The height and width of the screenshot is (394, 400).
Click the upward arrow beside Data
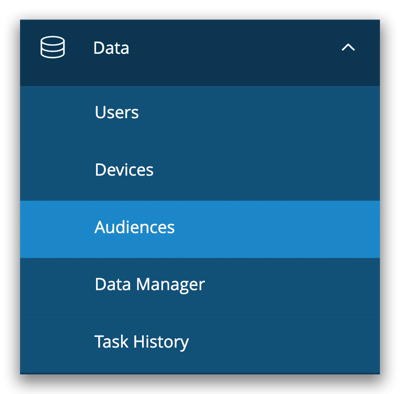coord(348,48)
